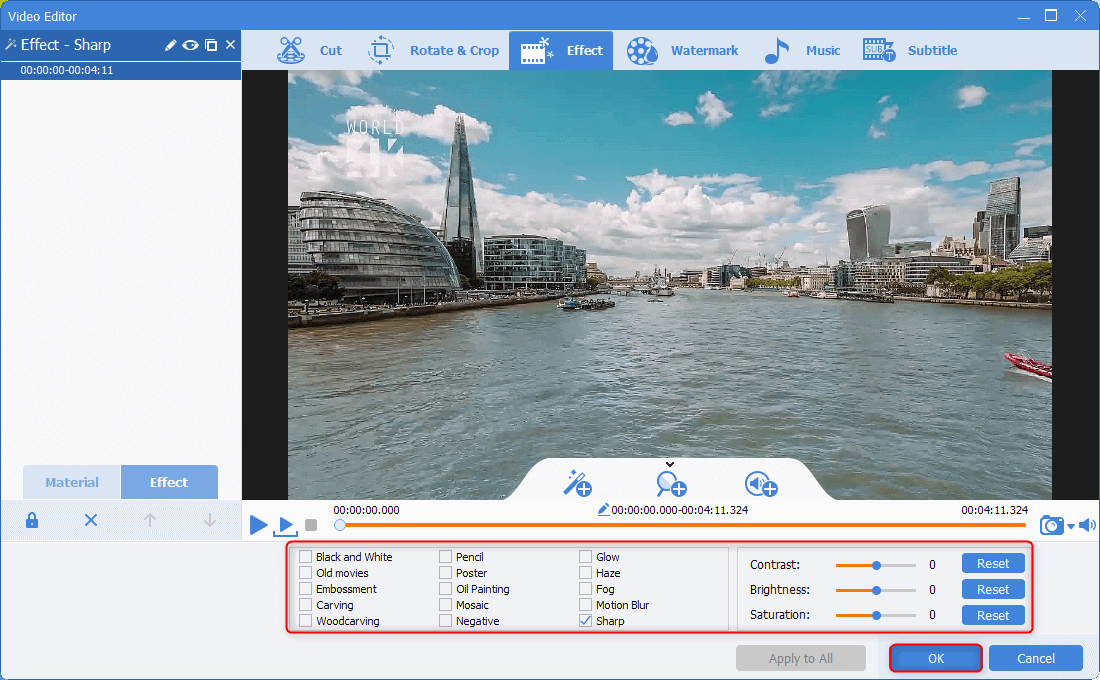Uncheck the Sharp effect
Image resolution: width=1100 pixels, height=680 pixels.
click(x=586, y=621)
